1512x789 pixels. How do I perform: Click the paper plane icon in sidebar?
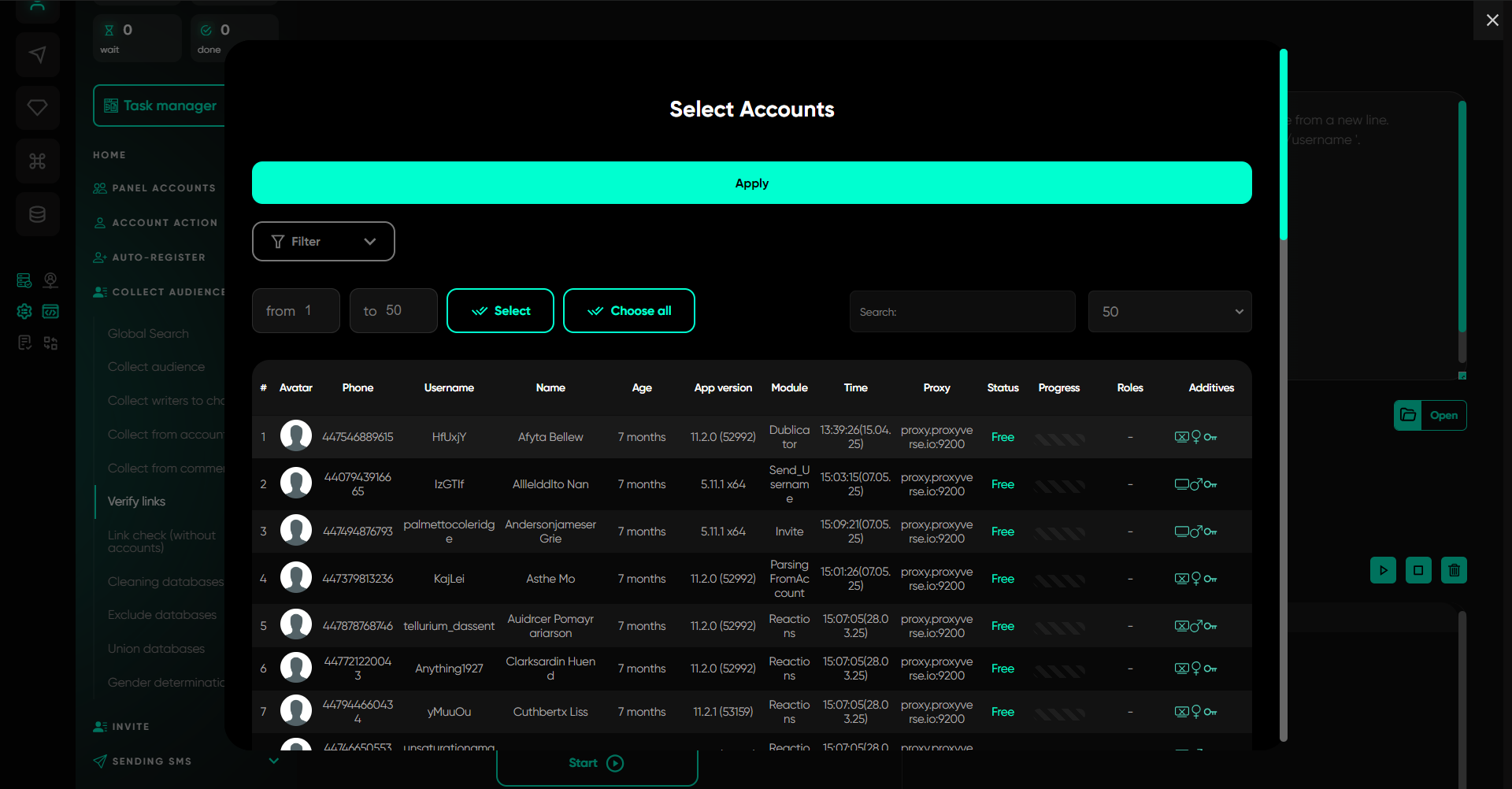tap(37, 54)
